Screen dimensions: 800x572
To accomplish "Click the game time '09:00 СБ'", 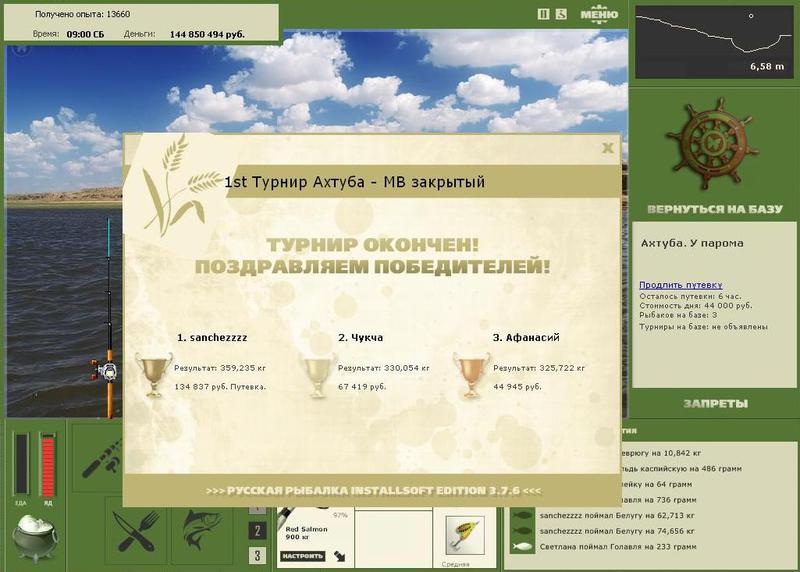I will 85,35.
